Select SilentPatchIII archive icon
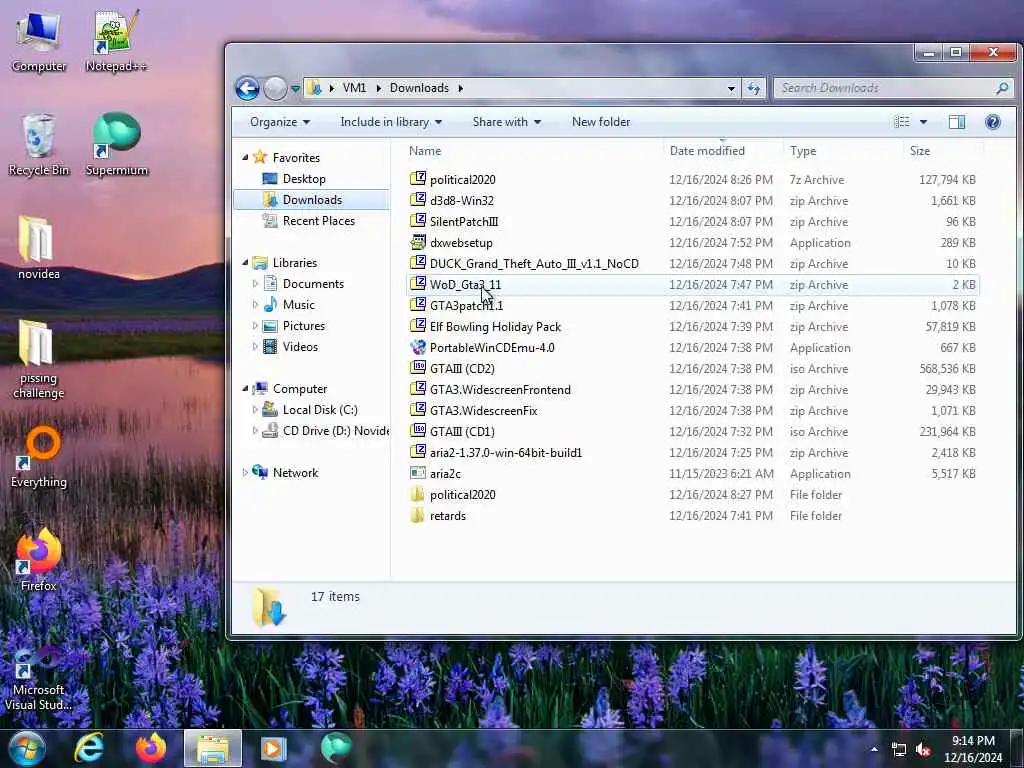The height and width of the screenshot is (768, 1024). coord(418,221)
